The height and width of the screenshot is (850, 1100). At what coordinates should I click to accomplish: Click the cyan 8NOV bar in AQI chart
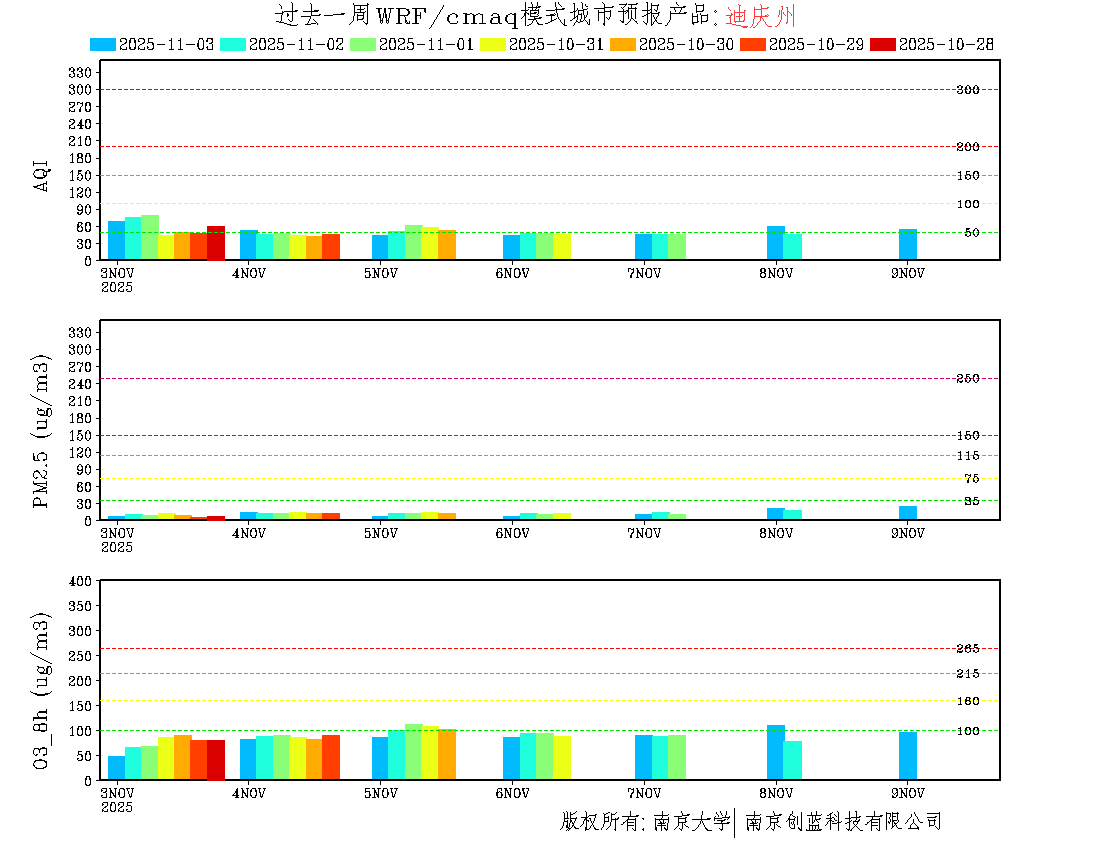pos(792,246)
